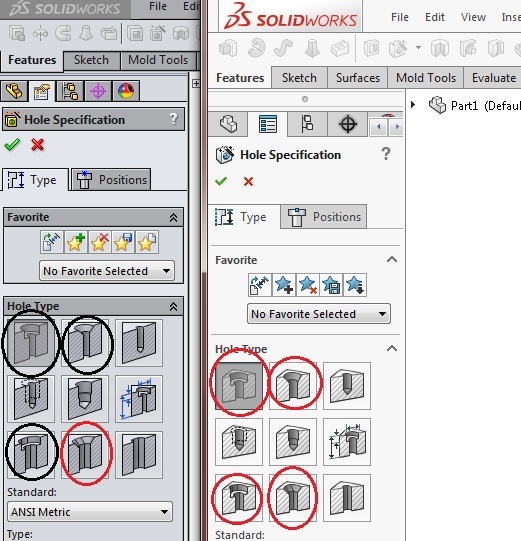The image size is (521, 541).
Task: Open Mold Tools tab in left window
Action: (158, 60)
